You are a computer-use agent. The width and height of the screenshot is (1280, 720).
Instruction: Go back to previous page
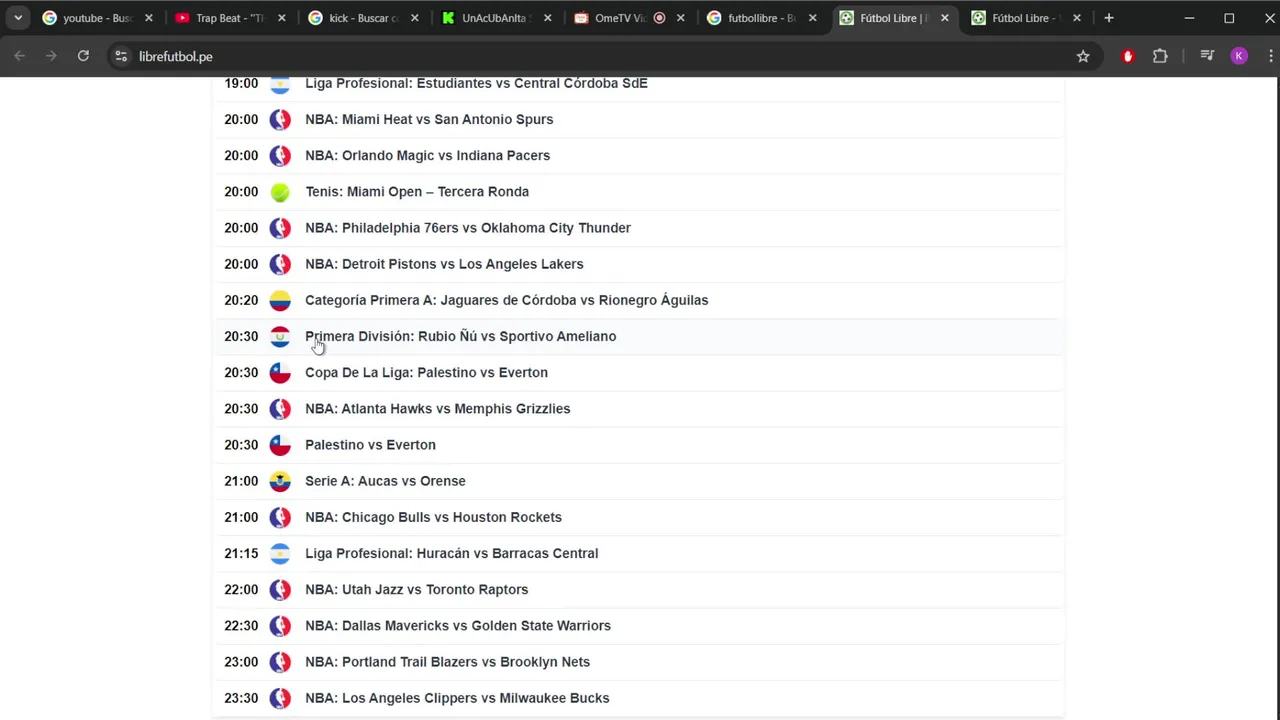coord(19,56)
